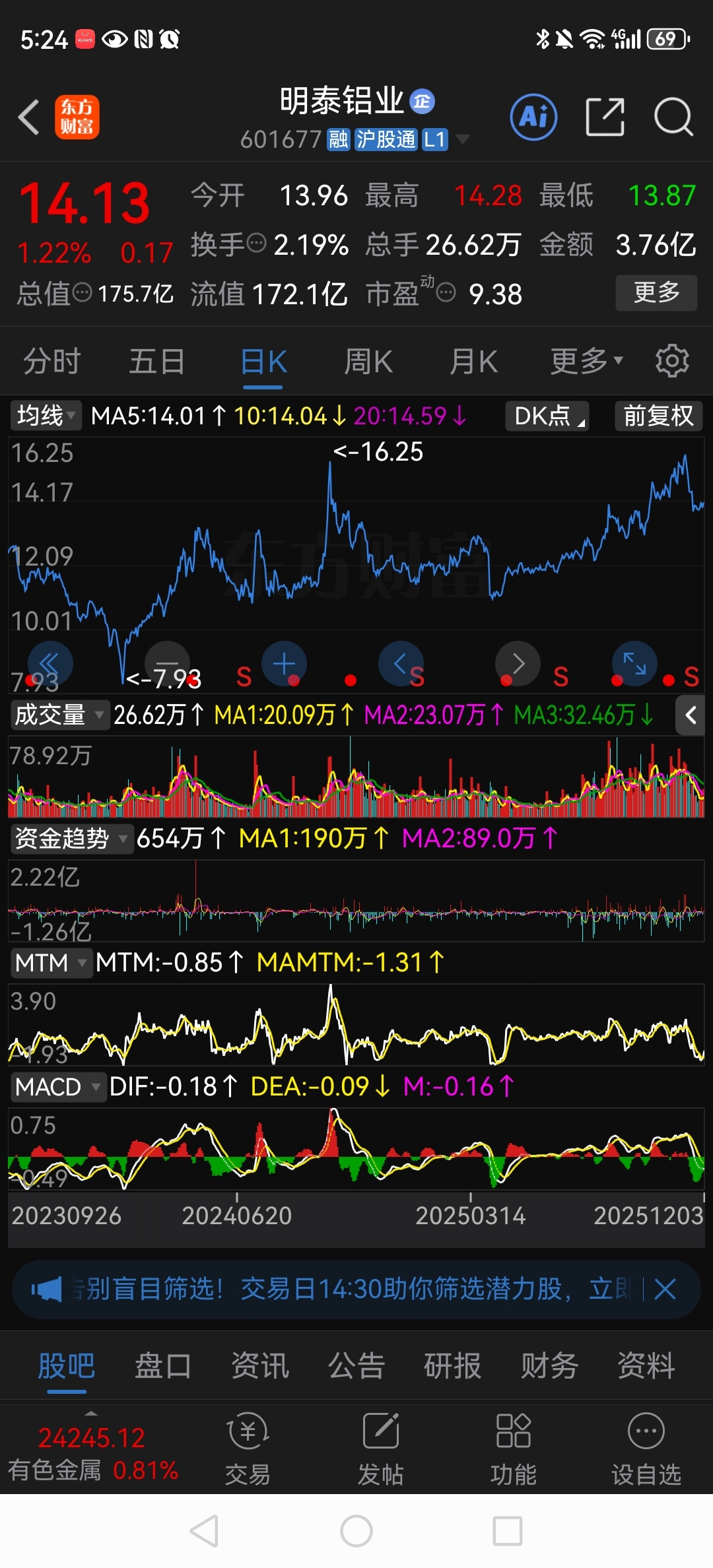Image resolution: width=713 pixels, height=1568 pixels.
Task: Open the search magnifier icon
Action: click(x=673, y=117)
